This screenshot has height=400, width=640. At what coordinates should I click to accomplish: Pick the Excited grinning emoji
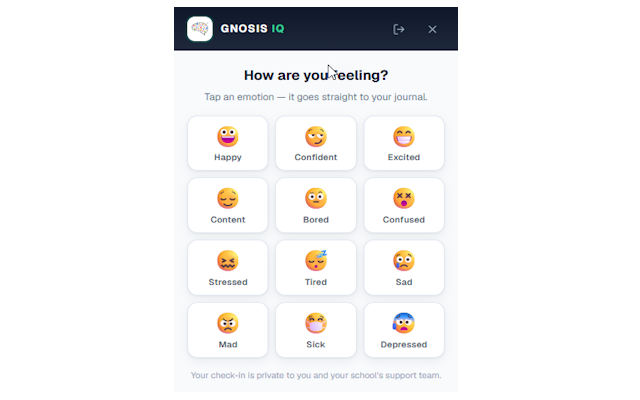(404, 136)
